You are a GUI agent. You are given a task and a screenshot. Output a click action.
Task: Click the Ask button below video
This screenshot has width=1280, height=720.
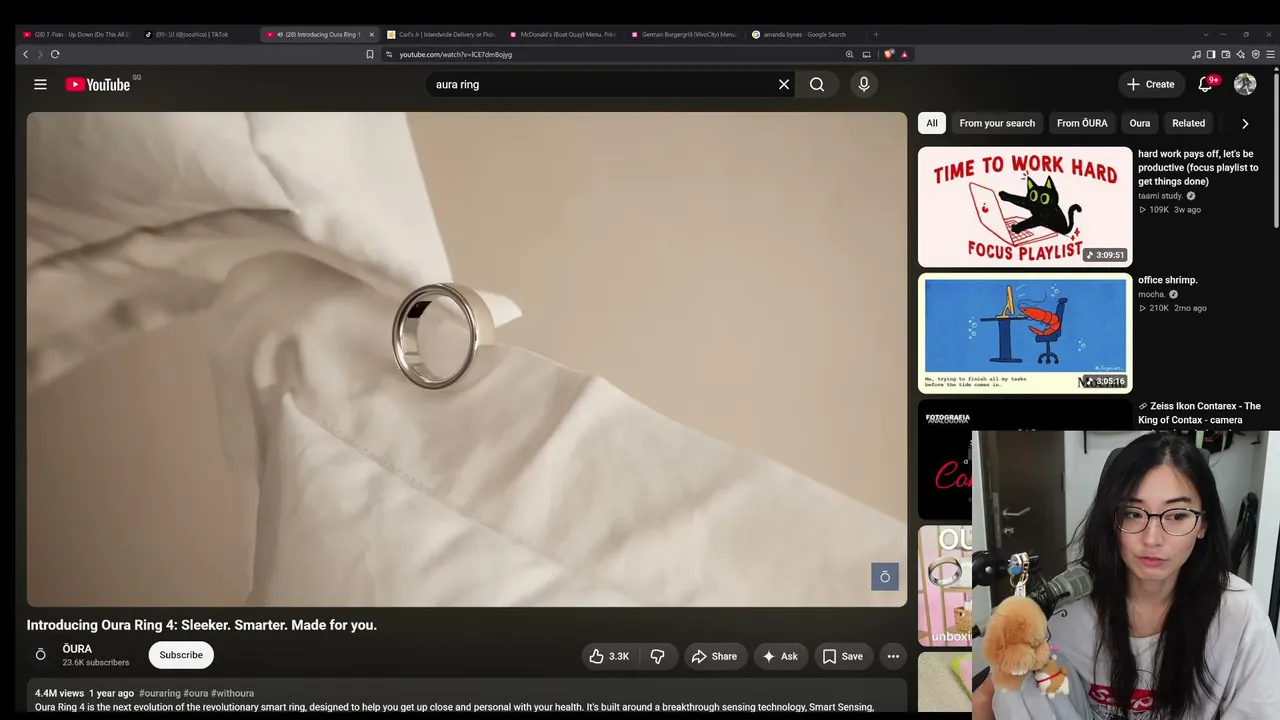tap(780, 656)
